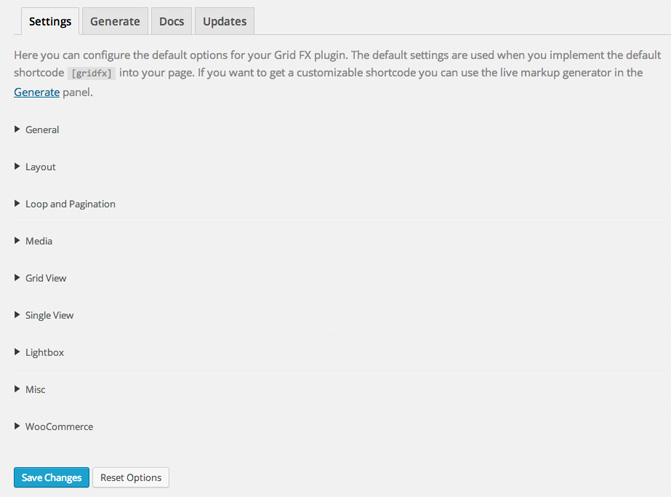
Task: Switch to the Settings tab
Action: tap(49, 21)
